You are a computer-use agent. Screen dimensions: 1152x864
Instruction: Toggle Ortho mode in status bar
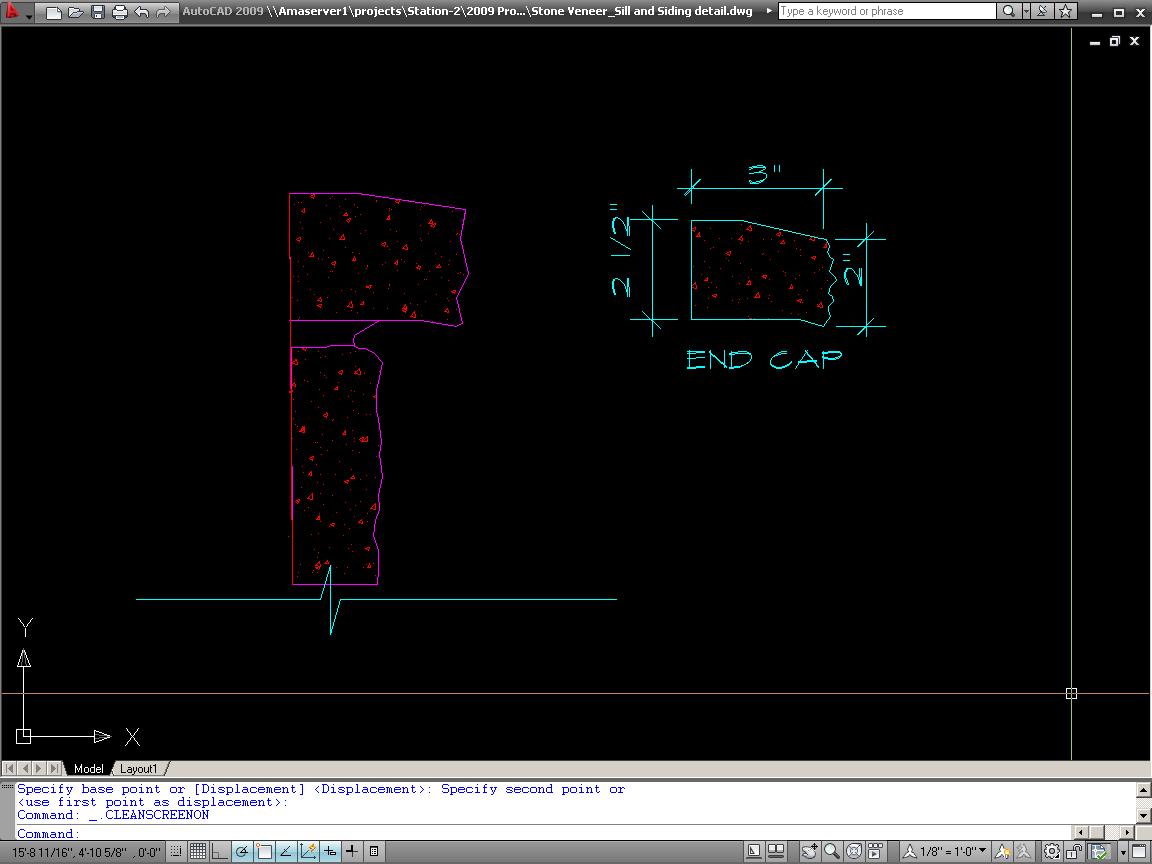[x=220, y=852]
